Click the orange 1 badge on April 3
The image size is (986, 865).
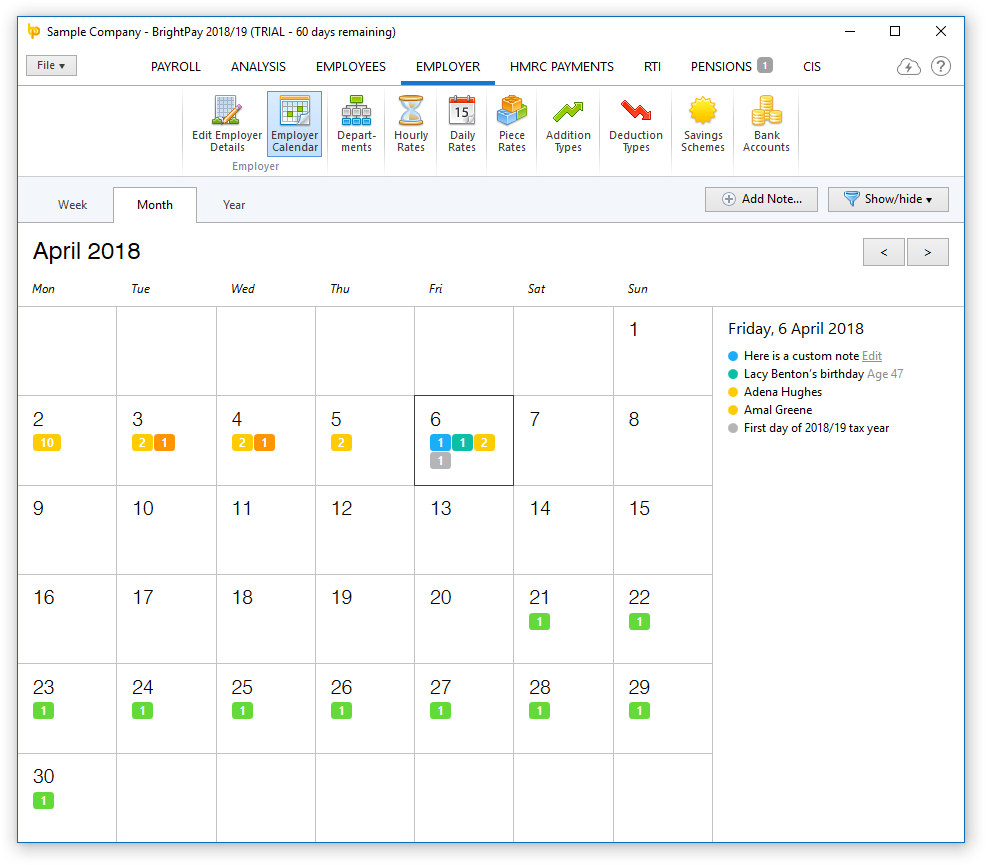pos(165,443)
